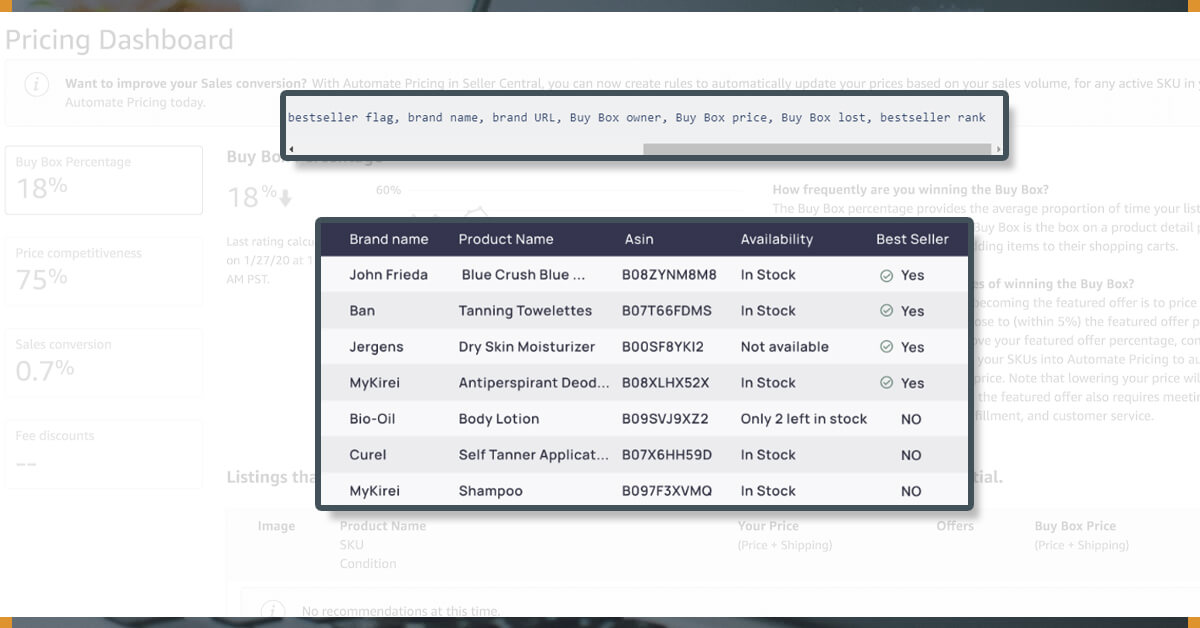Click the Offers column header
Screen dimensions: 1200x628
tap(955, 526)
